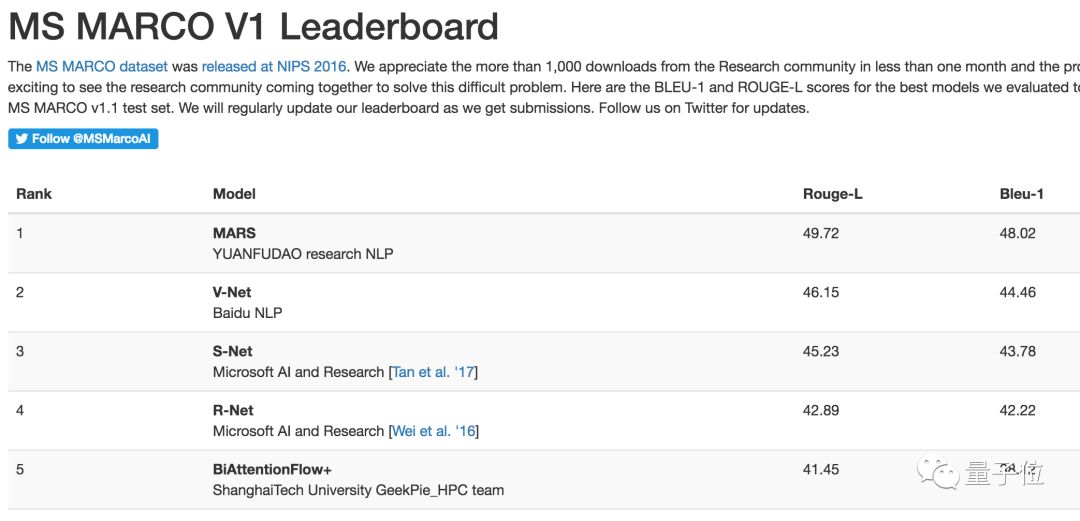The height and width of the screenshot is (521, 1080).
Task: Click the Twitter bird icon
Action: click(21, 139)
